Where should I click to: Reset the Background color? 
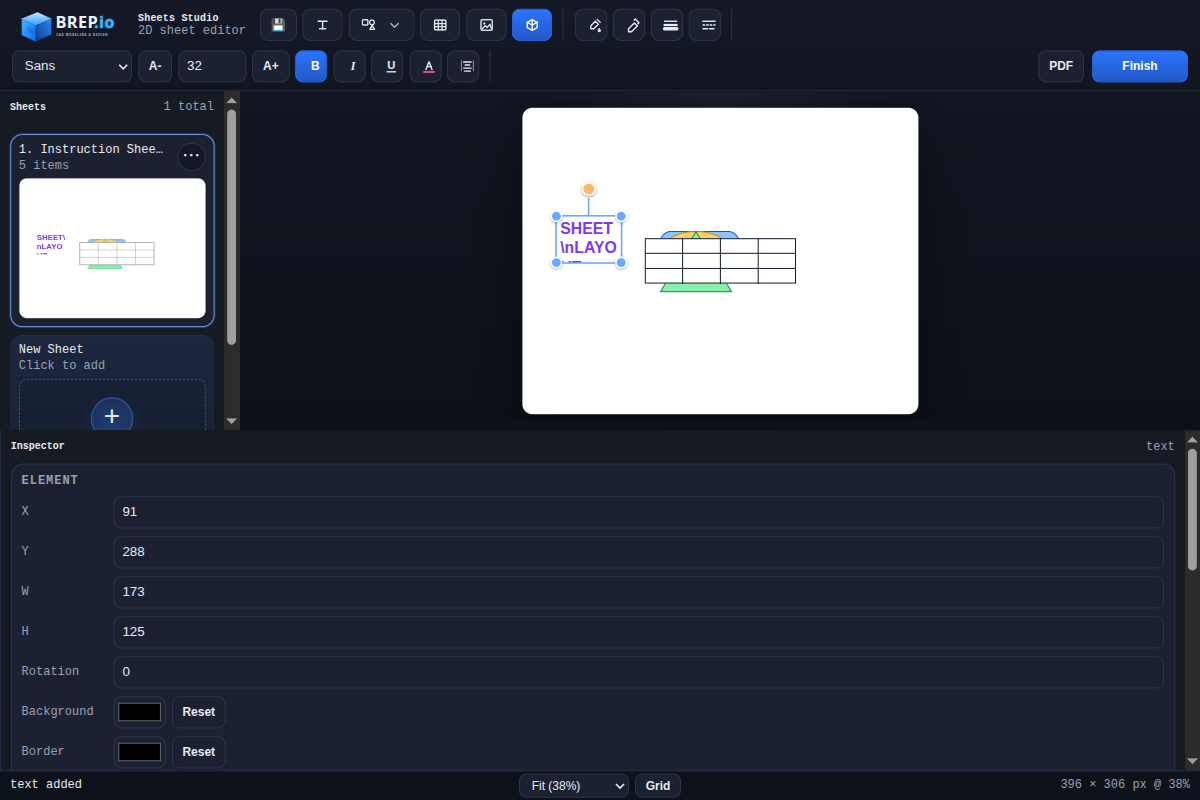199,712
